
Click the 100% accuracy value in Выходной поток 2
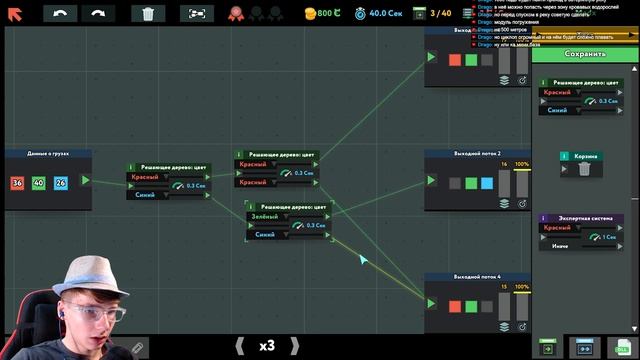click(522, 164)
